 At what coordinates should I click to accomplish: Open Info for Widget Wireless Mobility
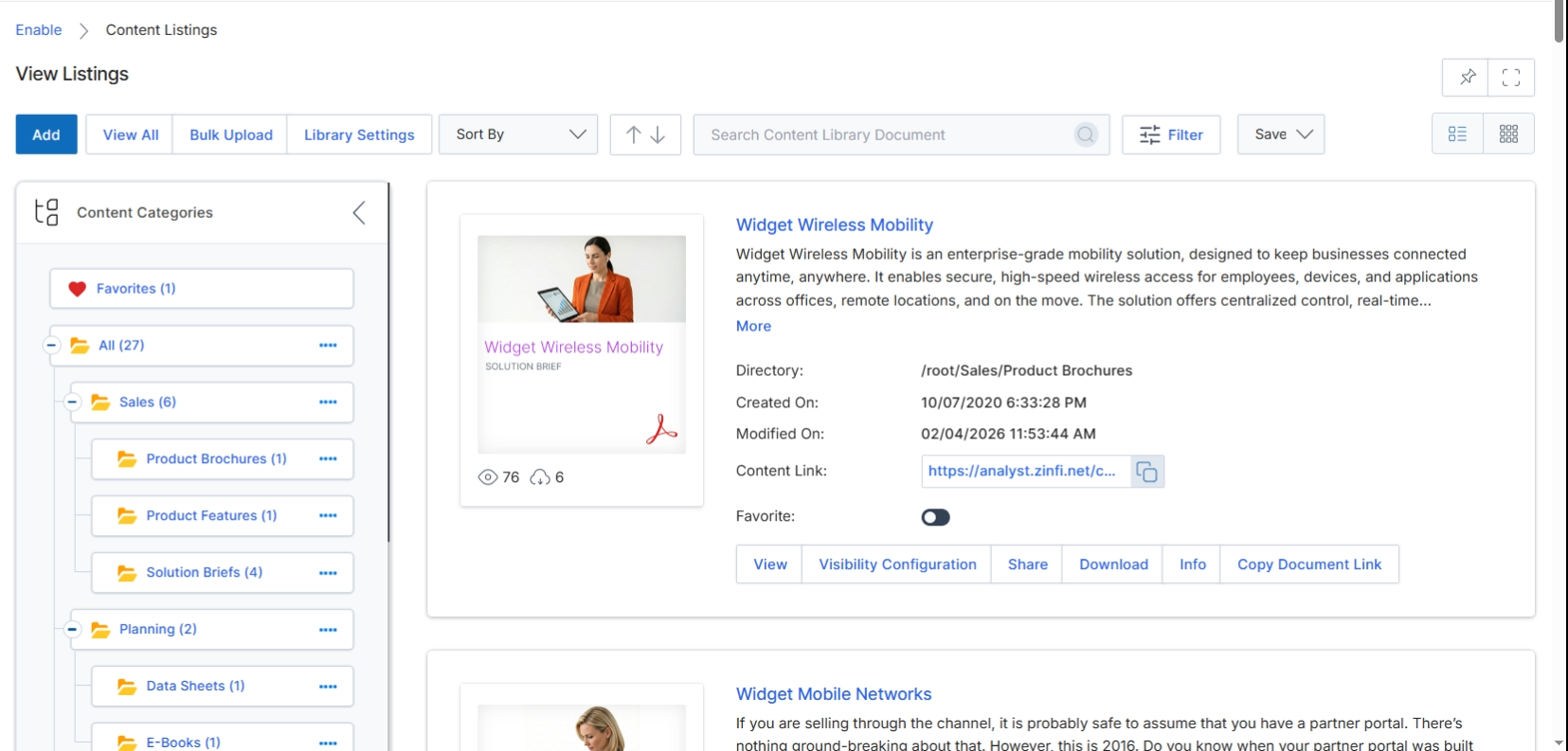click(1193, 564)
